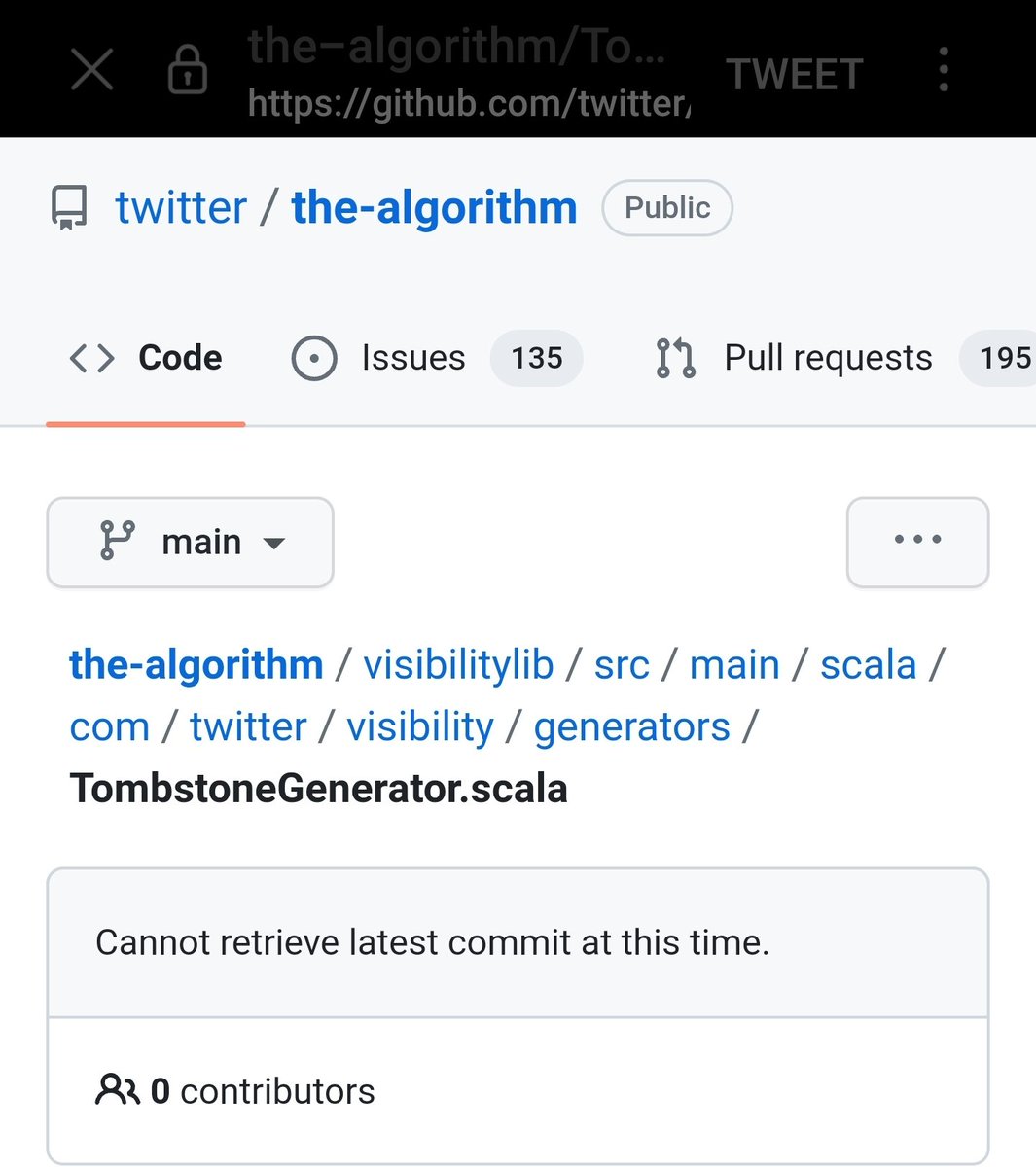Close the in-app browser with X
1036x1167 pixels.
[92, 70]
